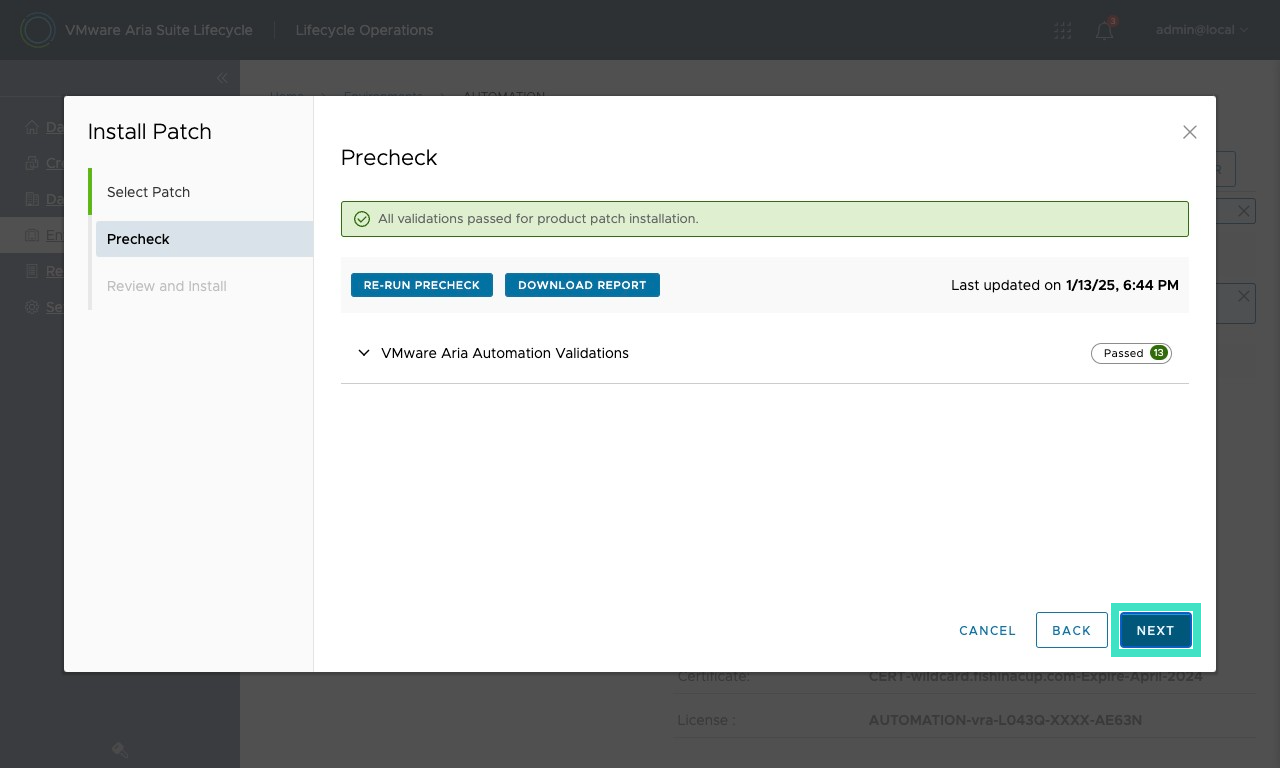This screenshot has width=1280, height=768.
Task: Click the validations passed message text
Action: (538, 219)
